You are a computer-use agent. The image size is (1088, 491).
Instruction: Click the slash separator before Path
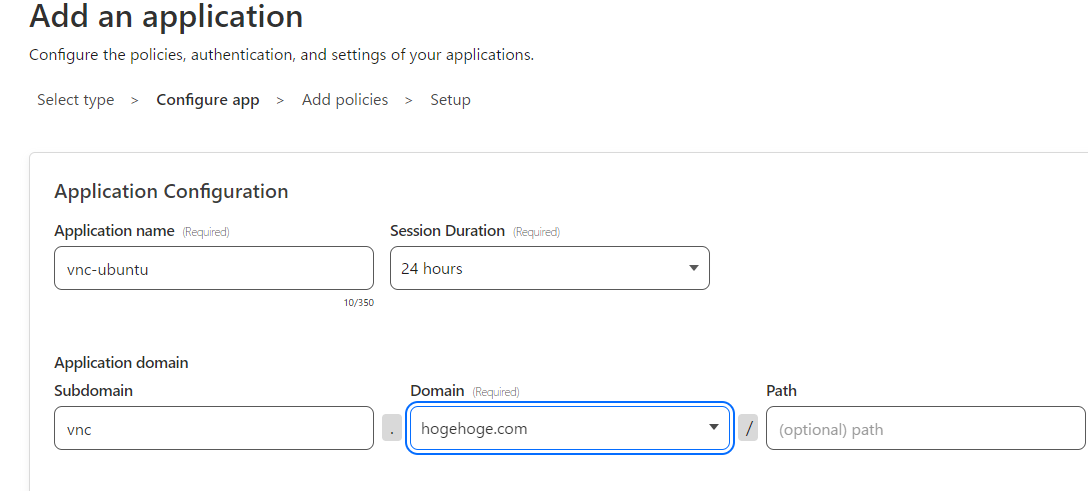coord(748,428)
